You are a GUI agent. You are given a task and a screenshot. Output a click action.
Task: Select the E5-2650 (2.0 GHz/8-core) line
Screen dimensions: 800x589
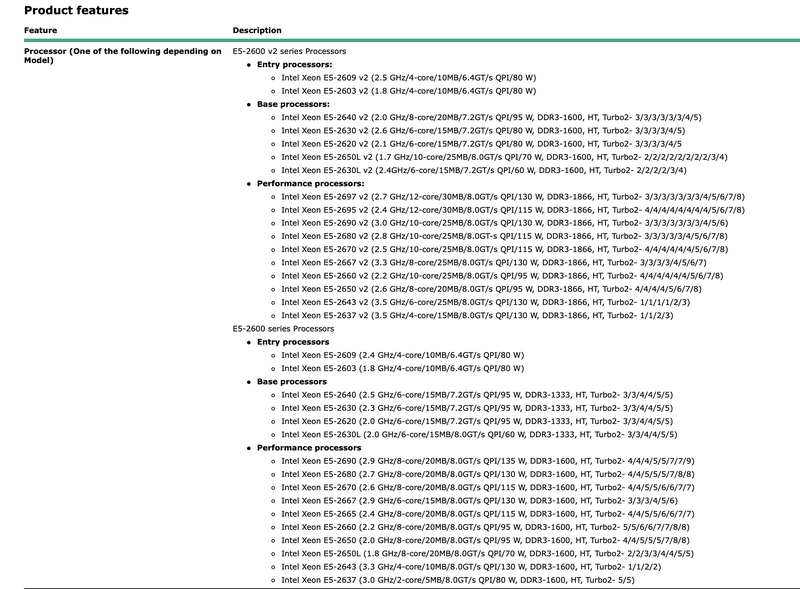[486, 541]
